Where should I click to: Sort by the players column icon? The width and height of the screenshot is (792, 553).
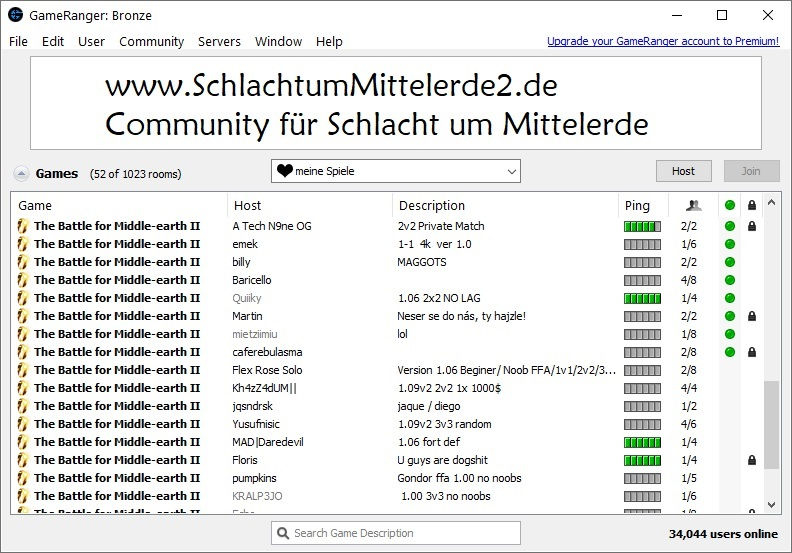click(694, 205)
